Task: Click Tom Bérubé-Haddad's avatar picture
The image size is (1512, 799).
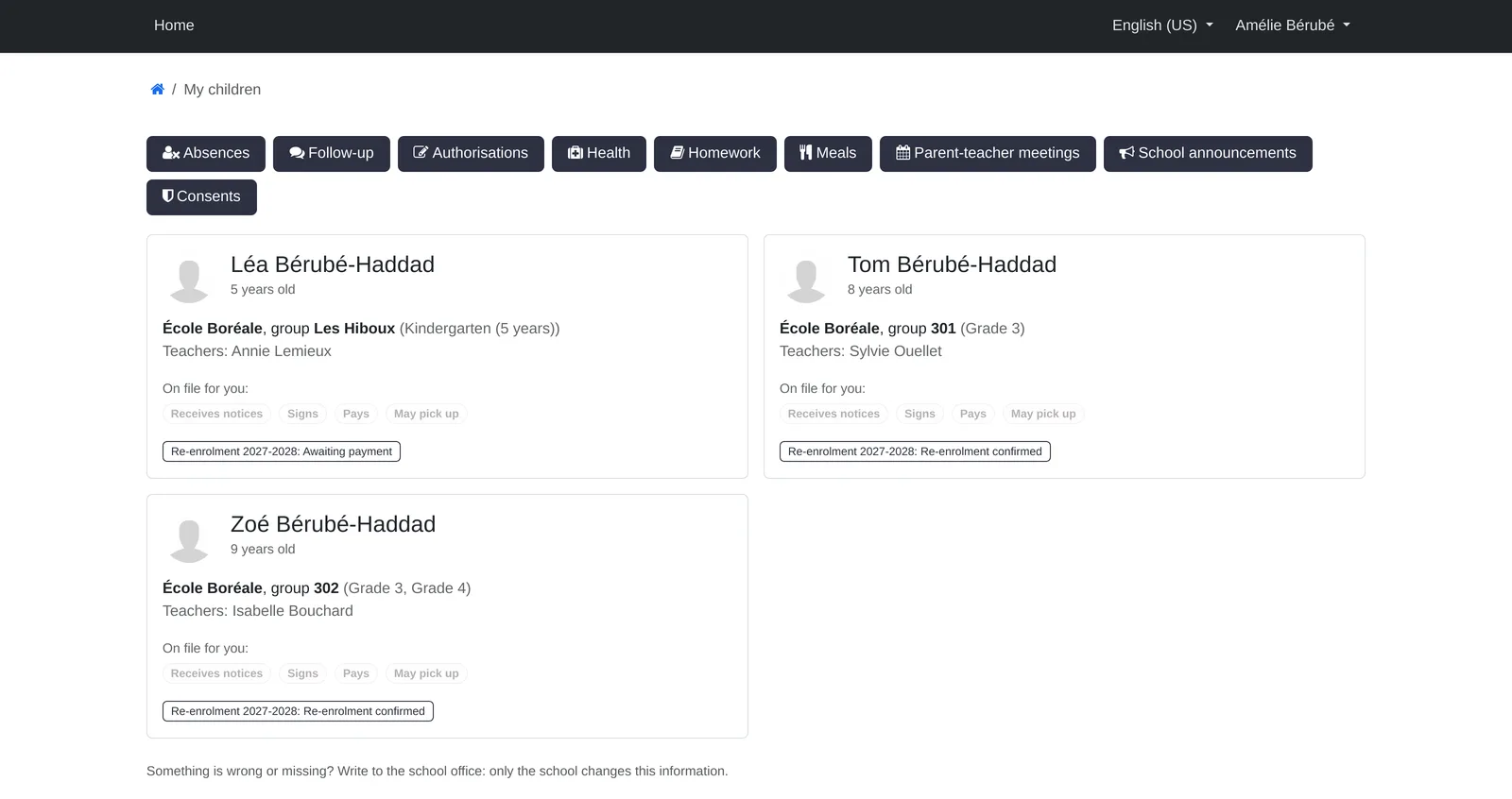Action: click(x=806, y=280)
